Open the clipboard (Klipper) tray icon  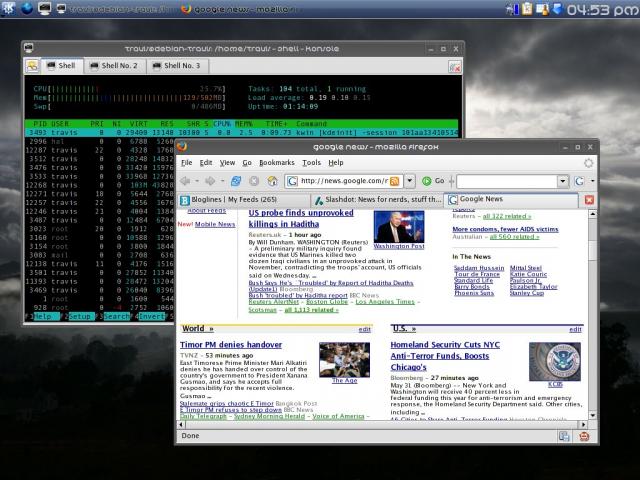[527, 9]
